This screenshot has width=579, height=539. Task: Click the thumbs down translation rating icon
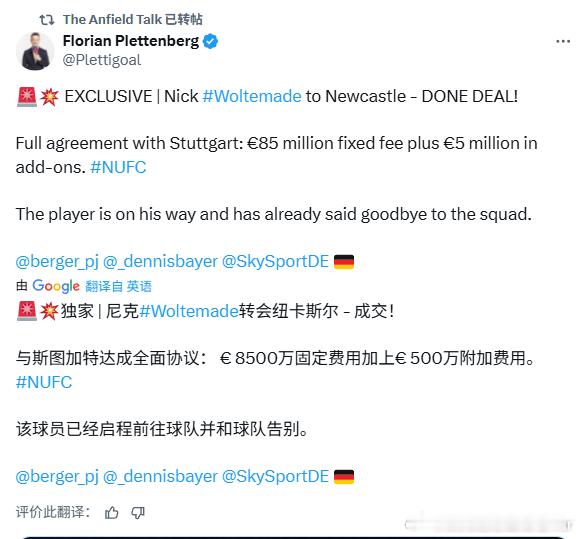coord(138,513)
